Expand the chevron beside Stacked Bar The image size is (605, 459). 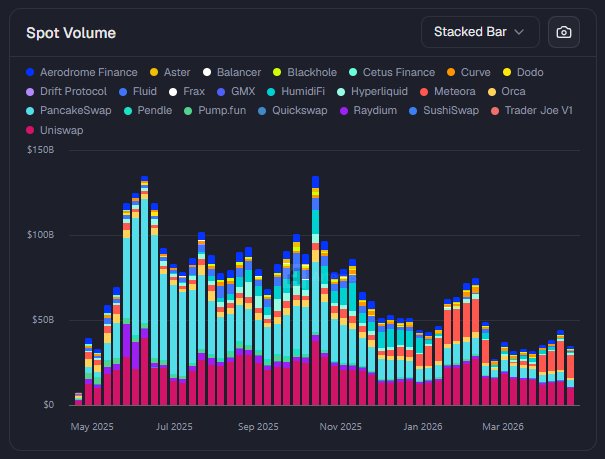click(x=519, y=32)
